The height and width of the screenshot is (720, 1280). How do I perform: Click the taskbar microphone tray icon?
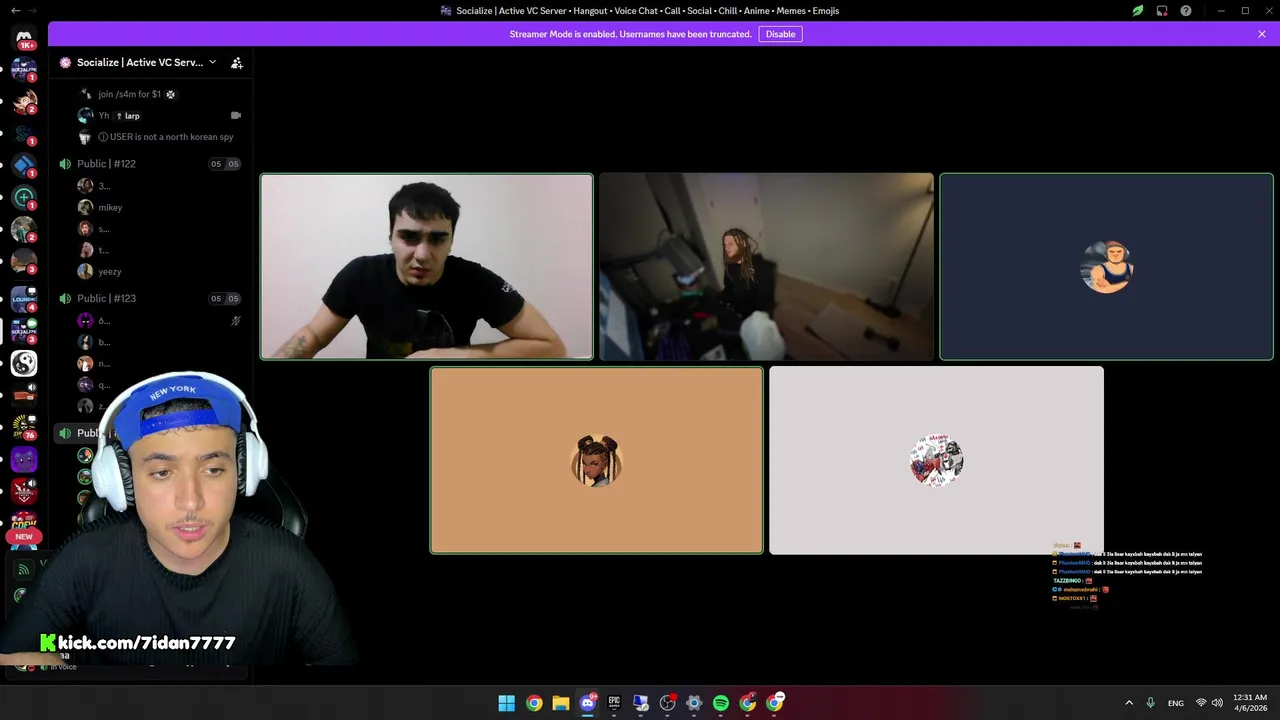click(1151, 703)
